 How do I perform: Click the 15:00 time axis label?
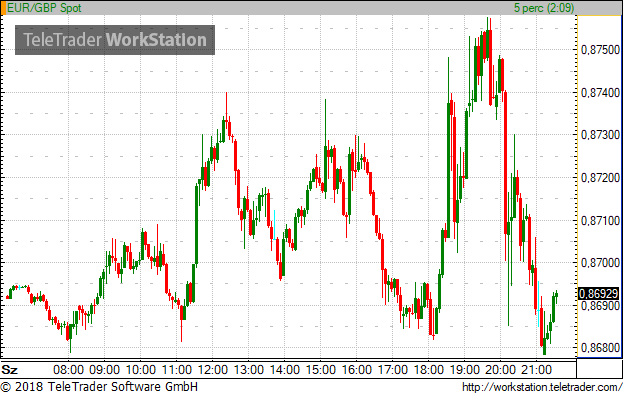point(321,370)
